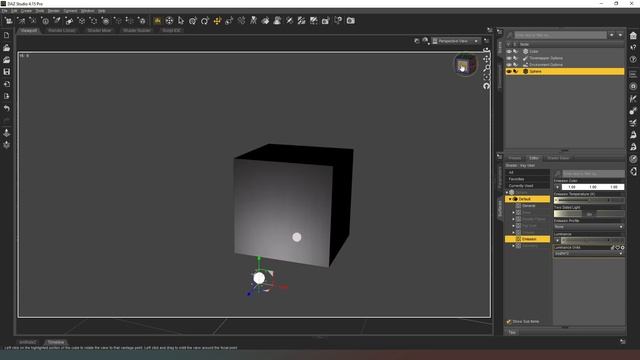Switch to the Shader Mixer tab

click(x=99, y=30)
